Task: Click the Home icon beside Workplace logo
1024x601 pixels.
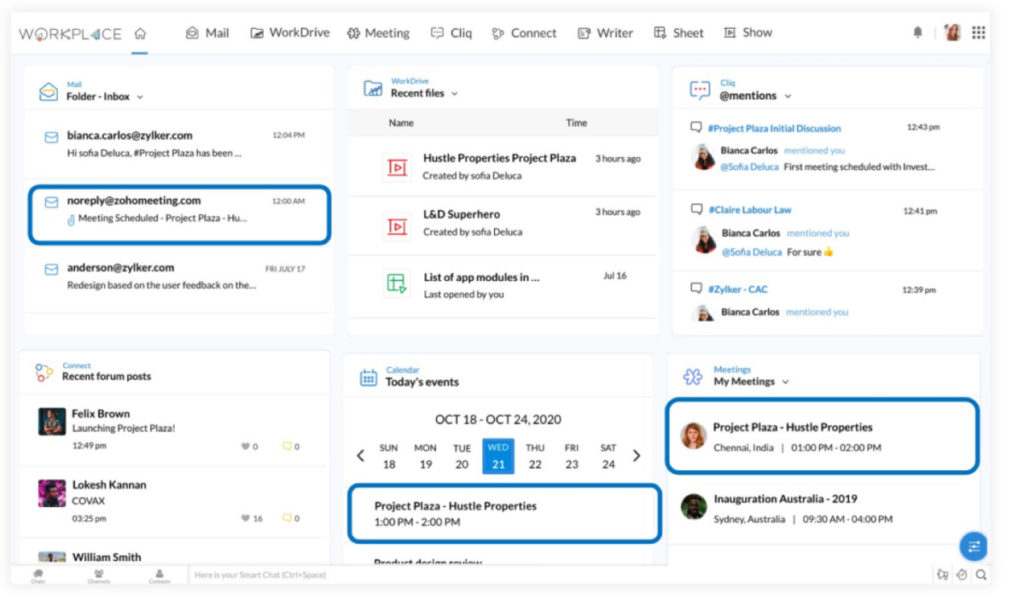Action: coord(140,33)
